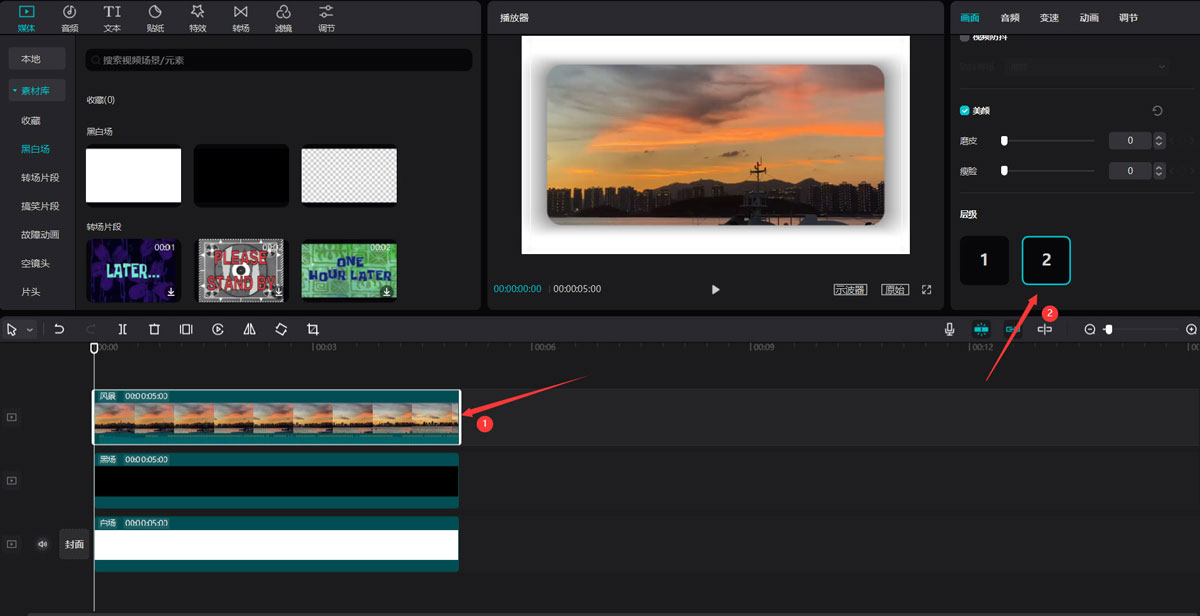The image size is (1200, 616).
Task: Open the 特效 effects tab at top
Action: tap(198, 18)
